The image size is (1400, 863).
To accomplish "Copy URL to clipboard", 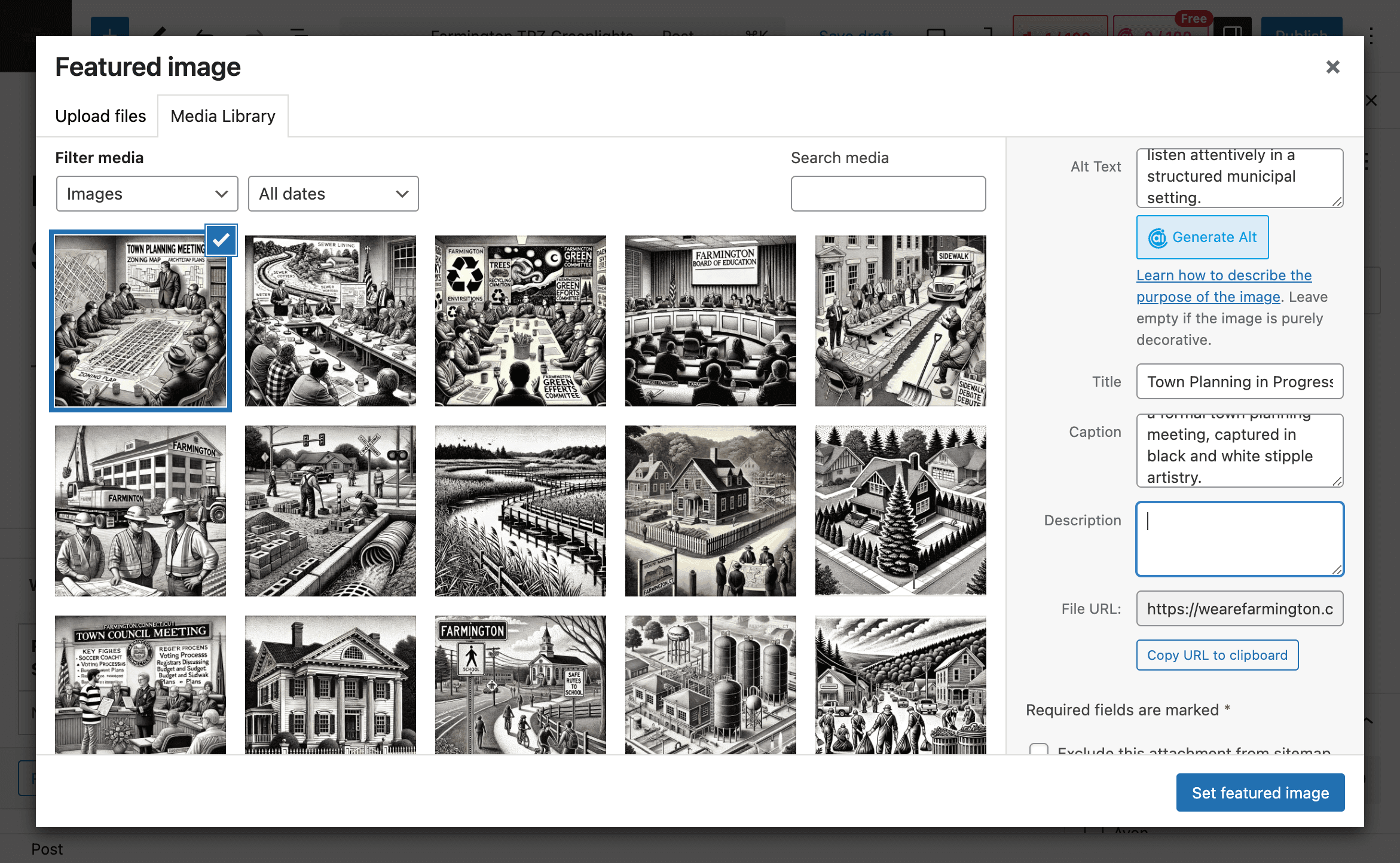I will click(x=1217, y=655).
